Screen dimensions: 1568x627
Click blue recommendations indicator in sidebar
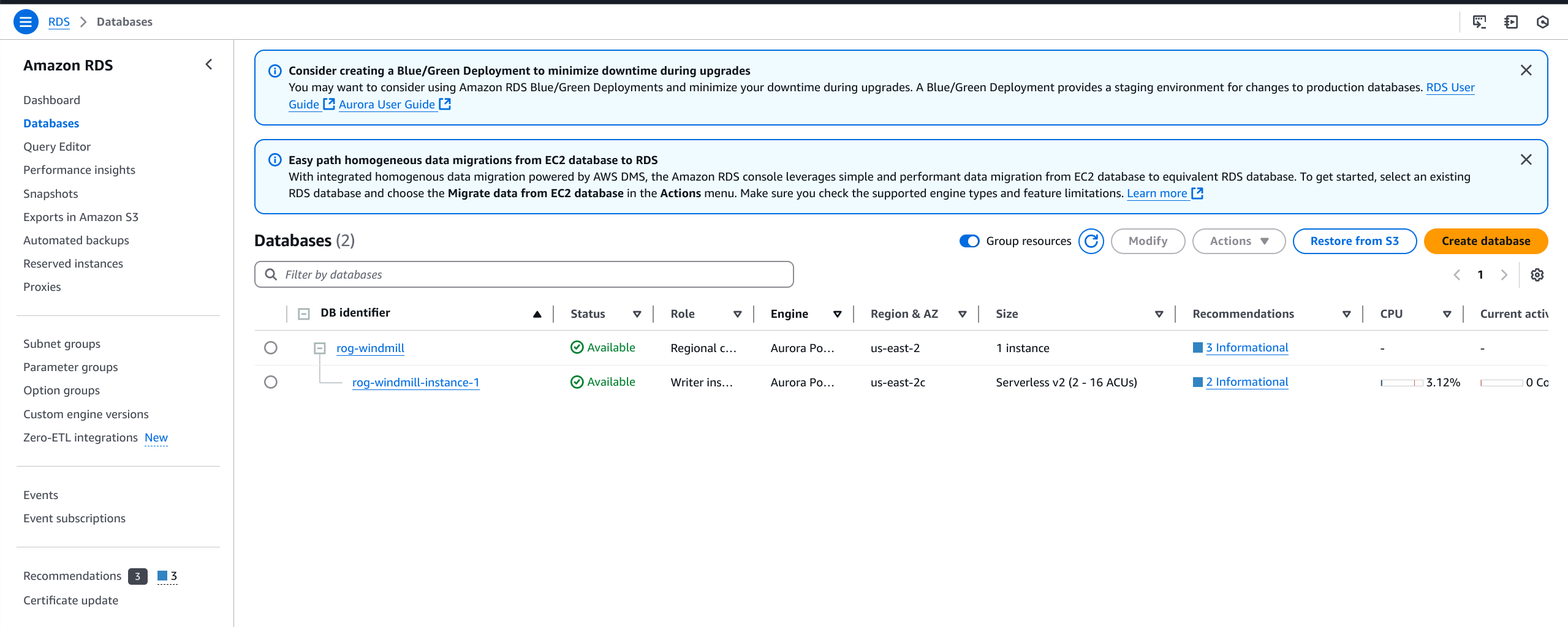point(167,576)
